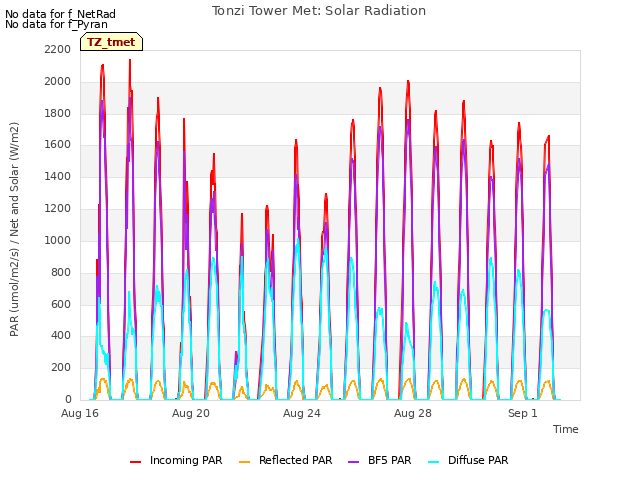
Task: Click the purple BF5 PAR legend swatch
Action: click(353, 462)
